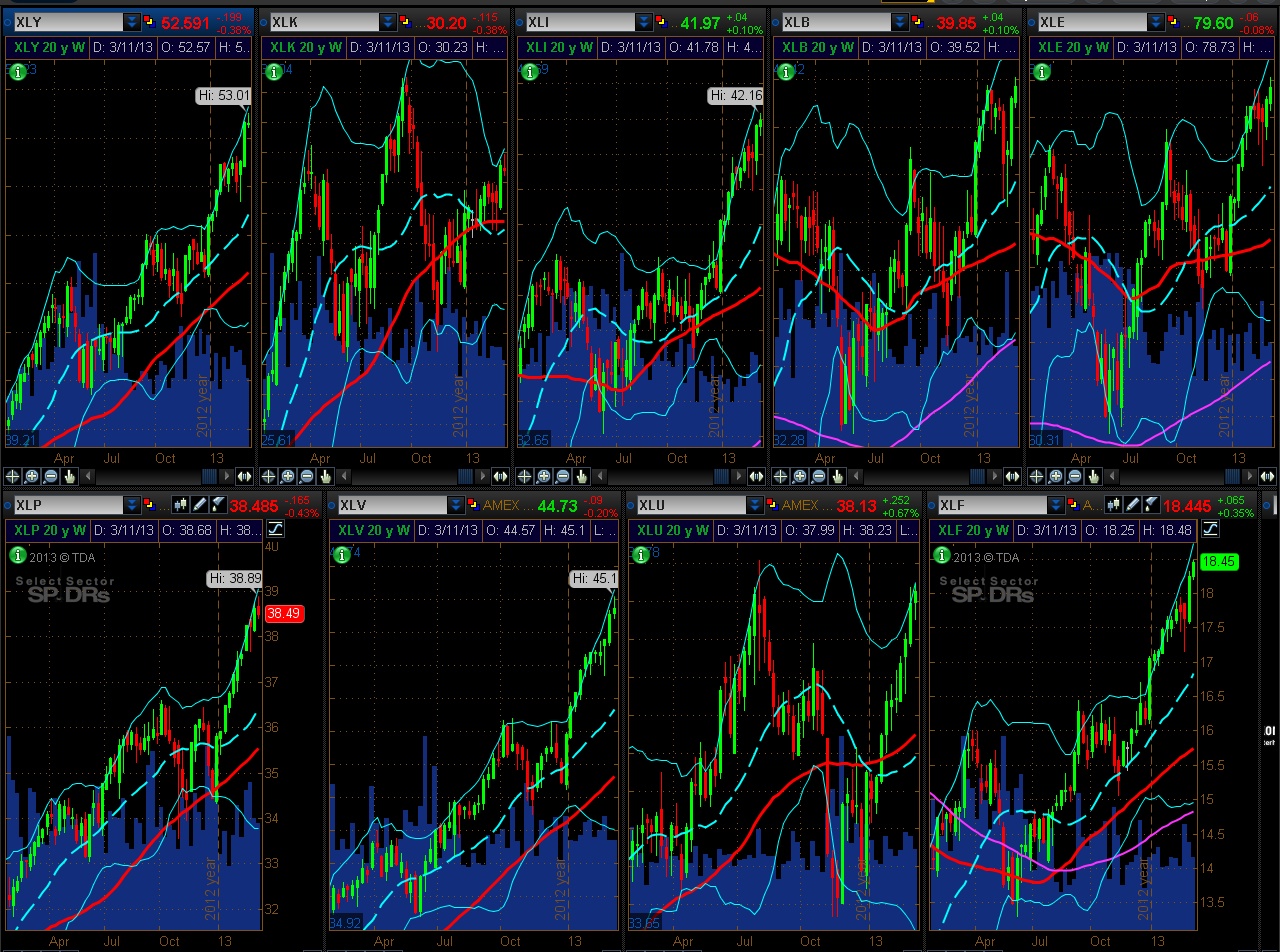Open the XLE symbol dropdown arrow
The width and height of the screenshot is (1280, 952).
tap(1156, 22)
